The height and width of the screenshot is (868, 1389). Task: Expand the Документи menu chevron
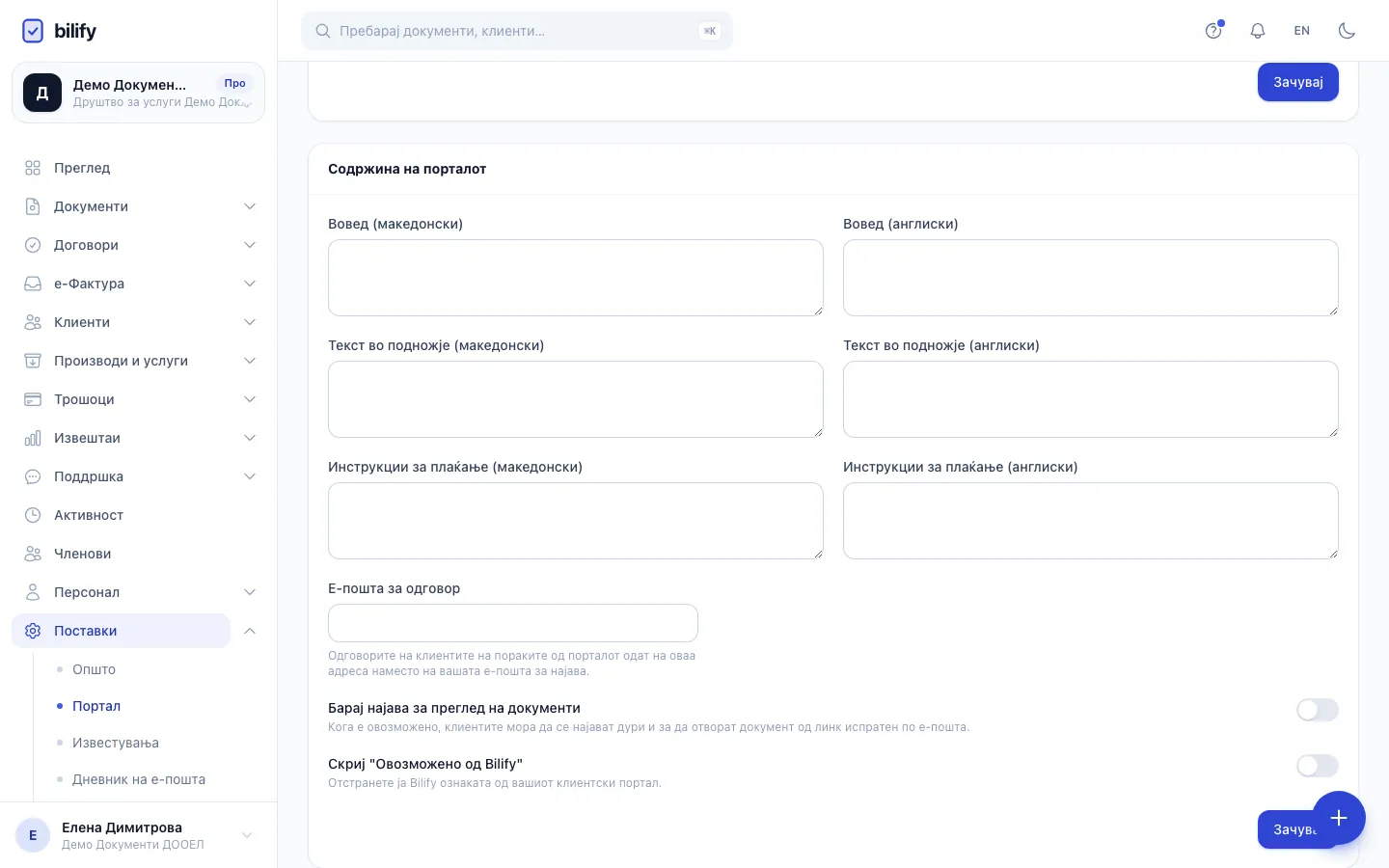click(250, 206)
